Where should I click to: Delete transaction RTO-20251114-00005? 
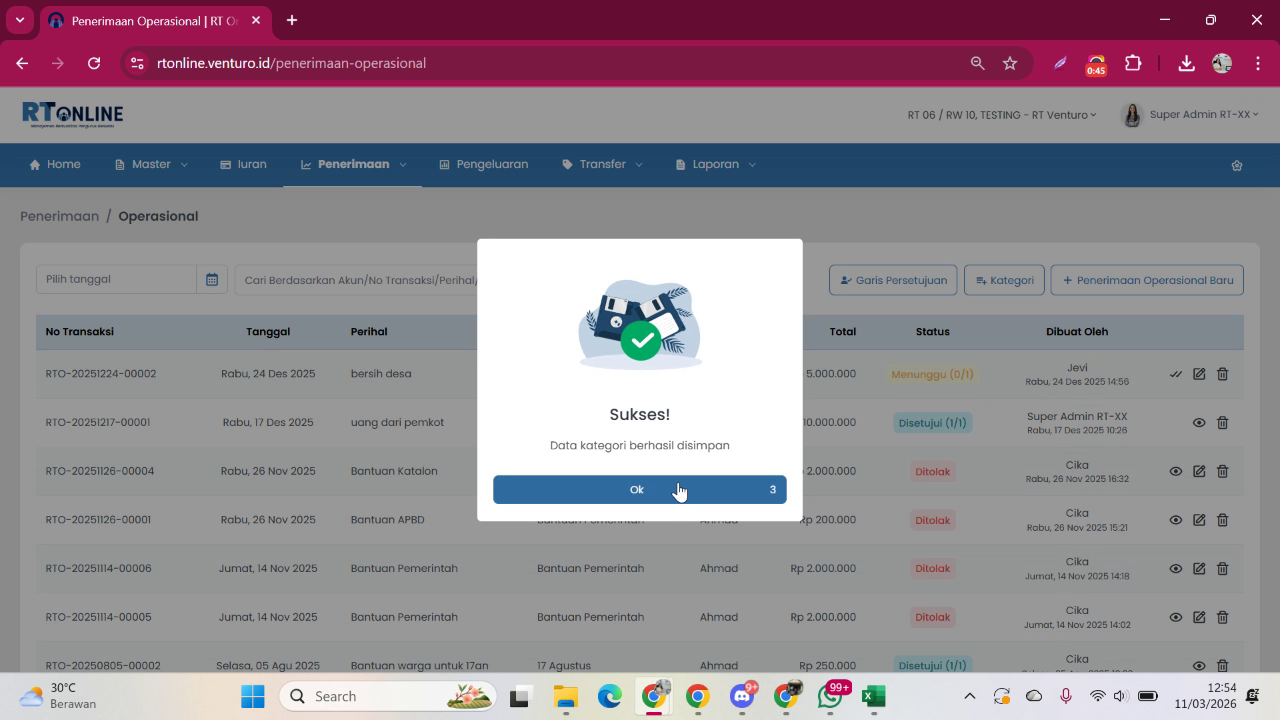point(1222,617)
